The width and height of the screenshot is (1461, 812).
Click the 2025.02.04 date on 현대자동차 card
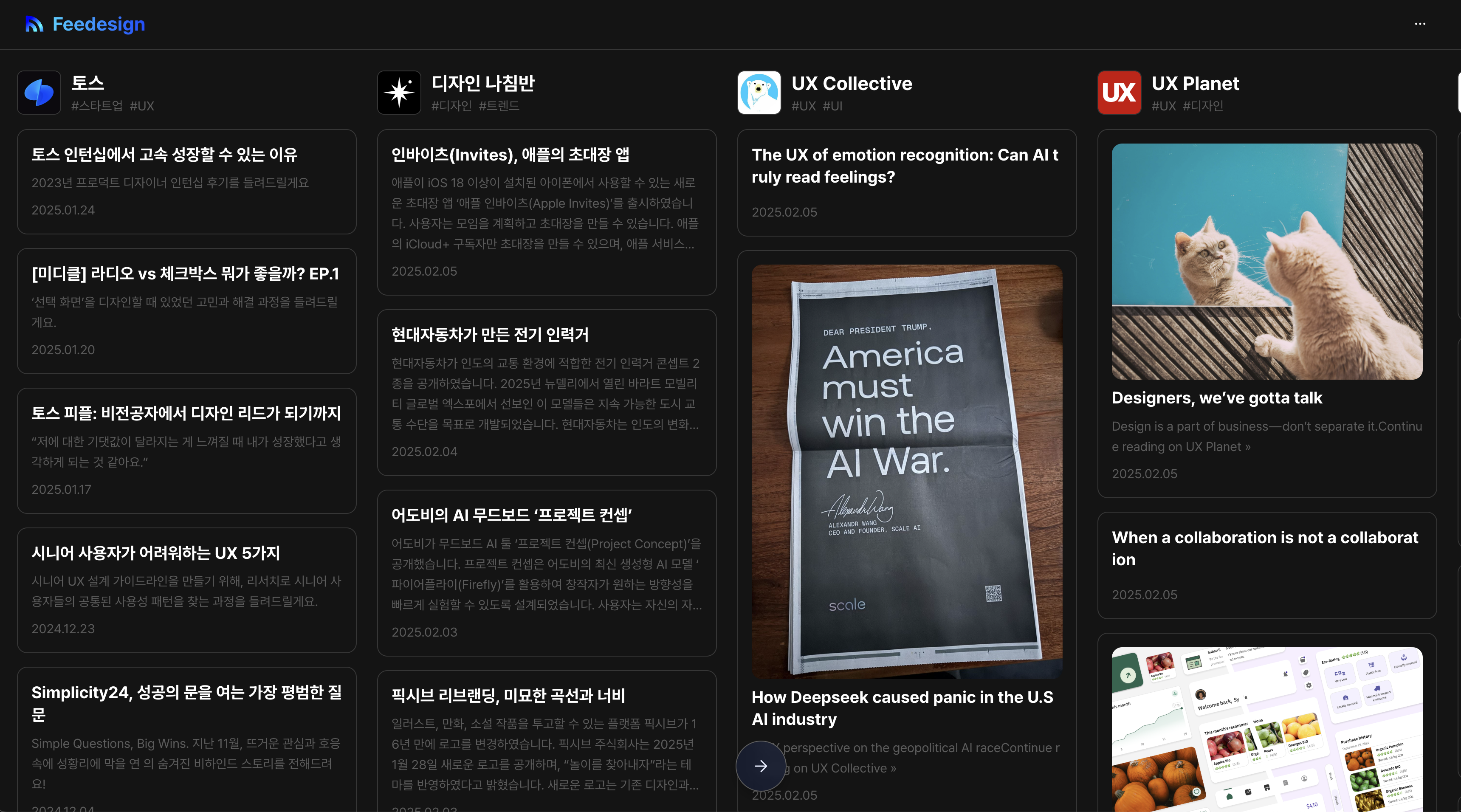tap(424, 451)
